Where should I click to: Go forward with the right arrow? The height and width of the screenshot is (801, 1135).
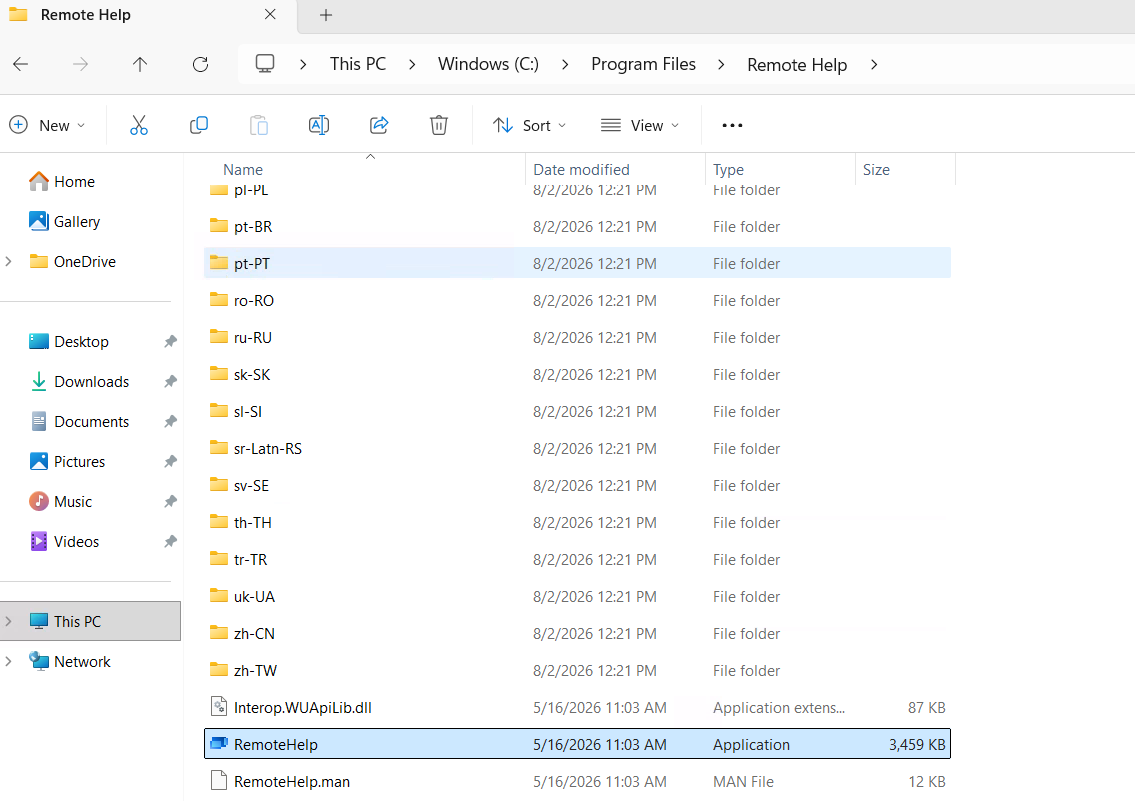click(80, 64)
